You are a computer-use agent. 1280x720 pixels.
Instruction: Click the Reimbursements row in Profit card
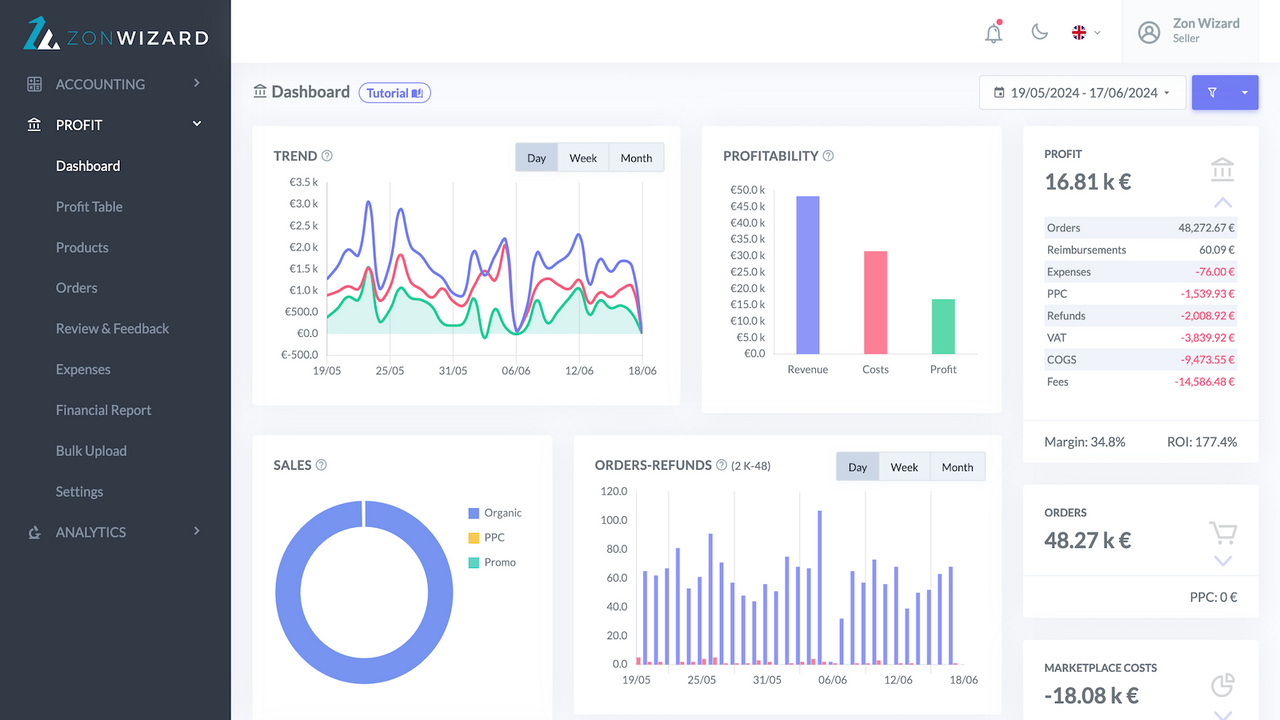tap(1140, 250)
